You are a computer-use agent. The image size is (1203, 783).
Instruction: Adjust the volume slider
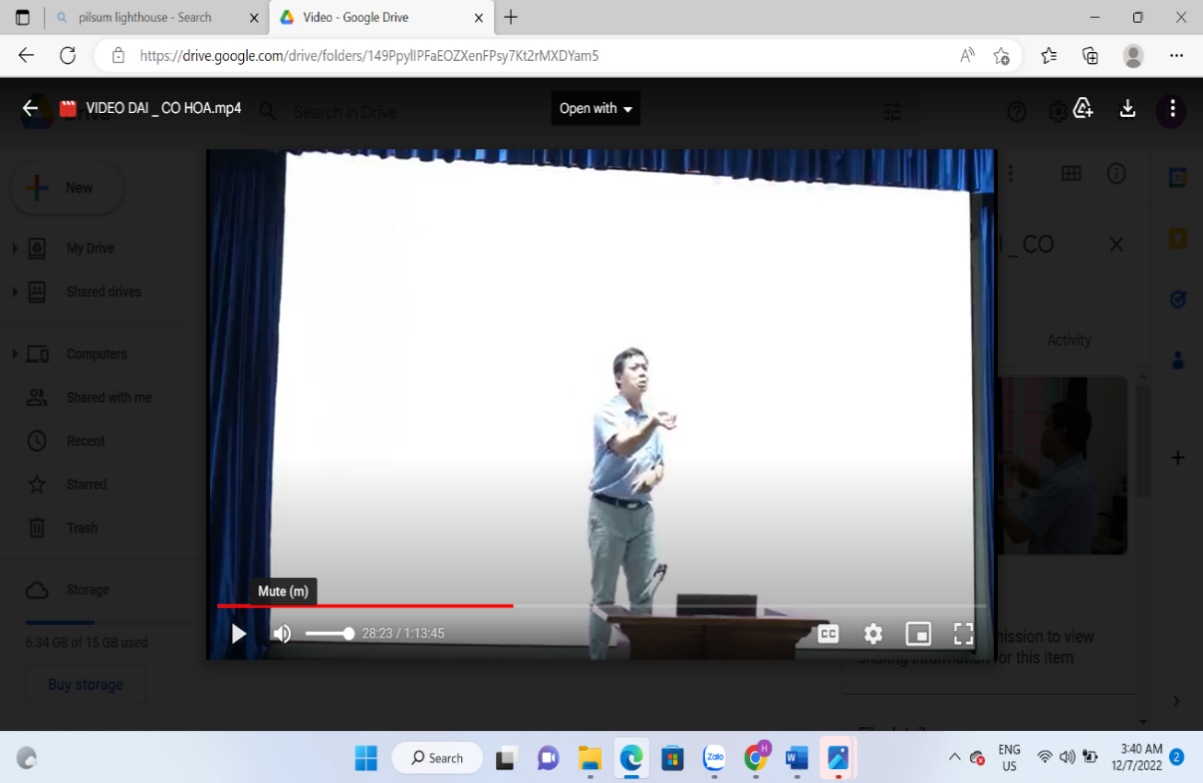point(330,633)
